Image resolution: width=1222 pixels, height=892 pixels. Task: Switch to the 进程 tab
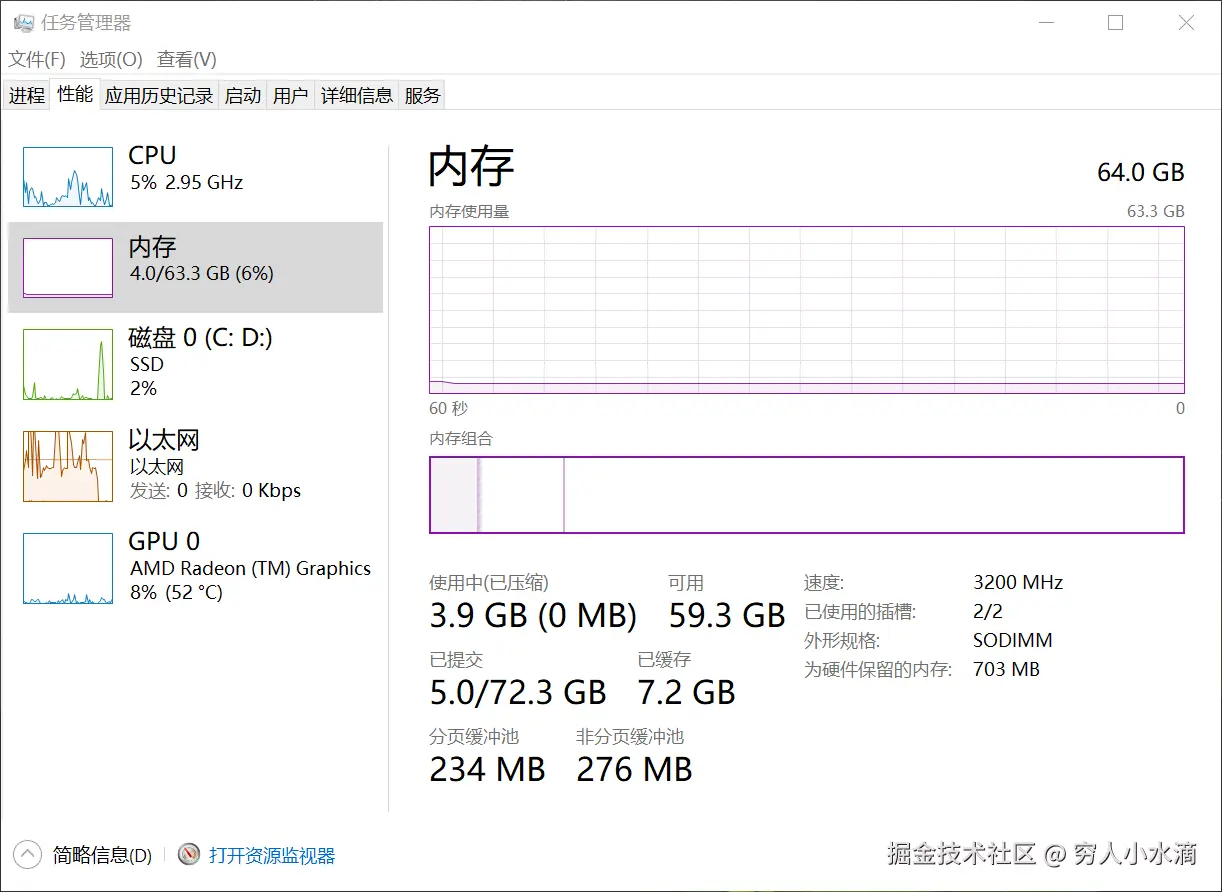[x=27, y=96]
